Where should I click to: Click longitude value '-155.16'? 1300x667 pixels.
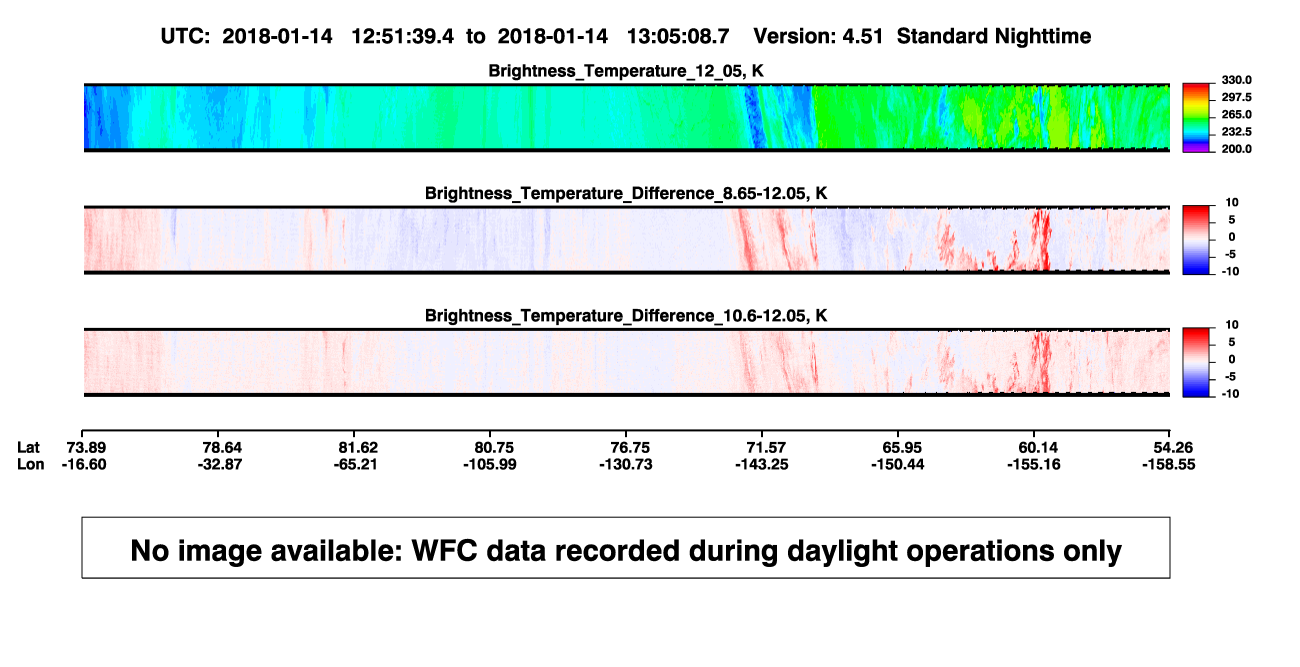point(1033,464)
